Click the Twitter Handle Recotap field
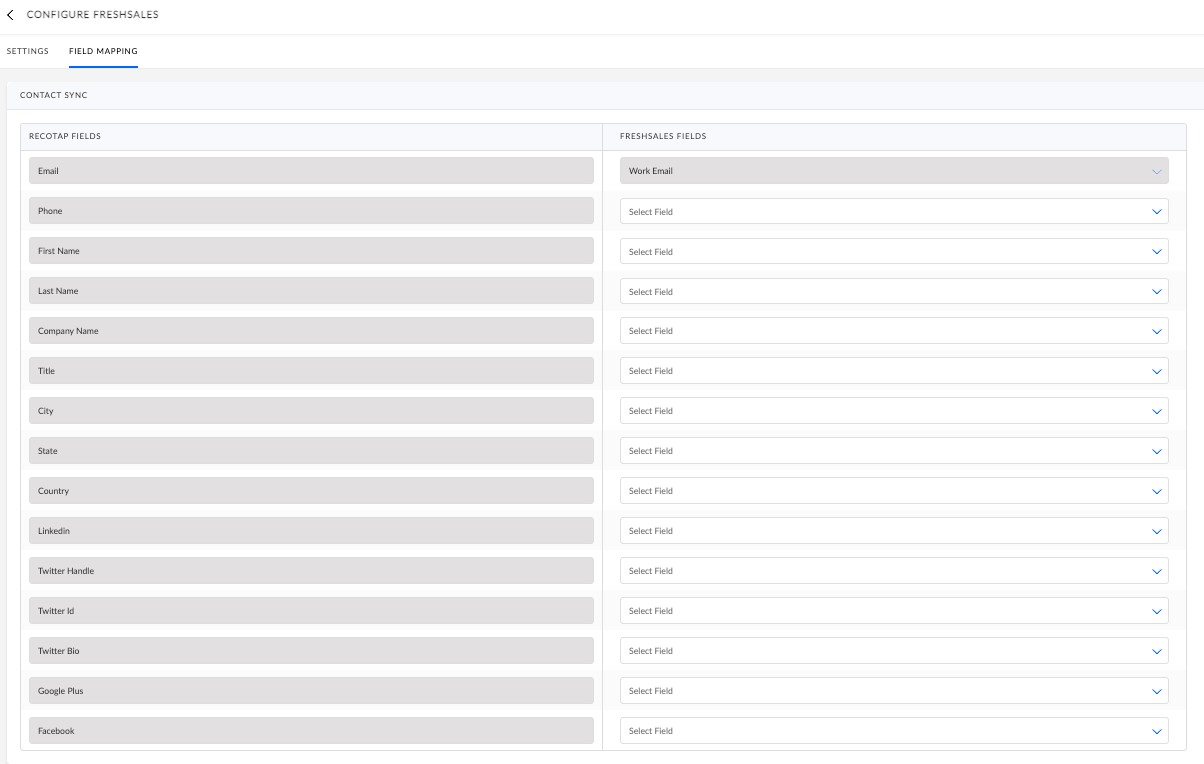Screen dimensions: 1204x764 311,571
